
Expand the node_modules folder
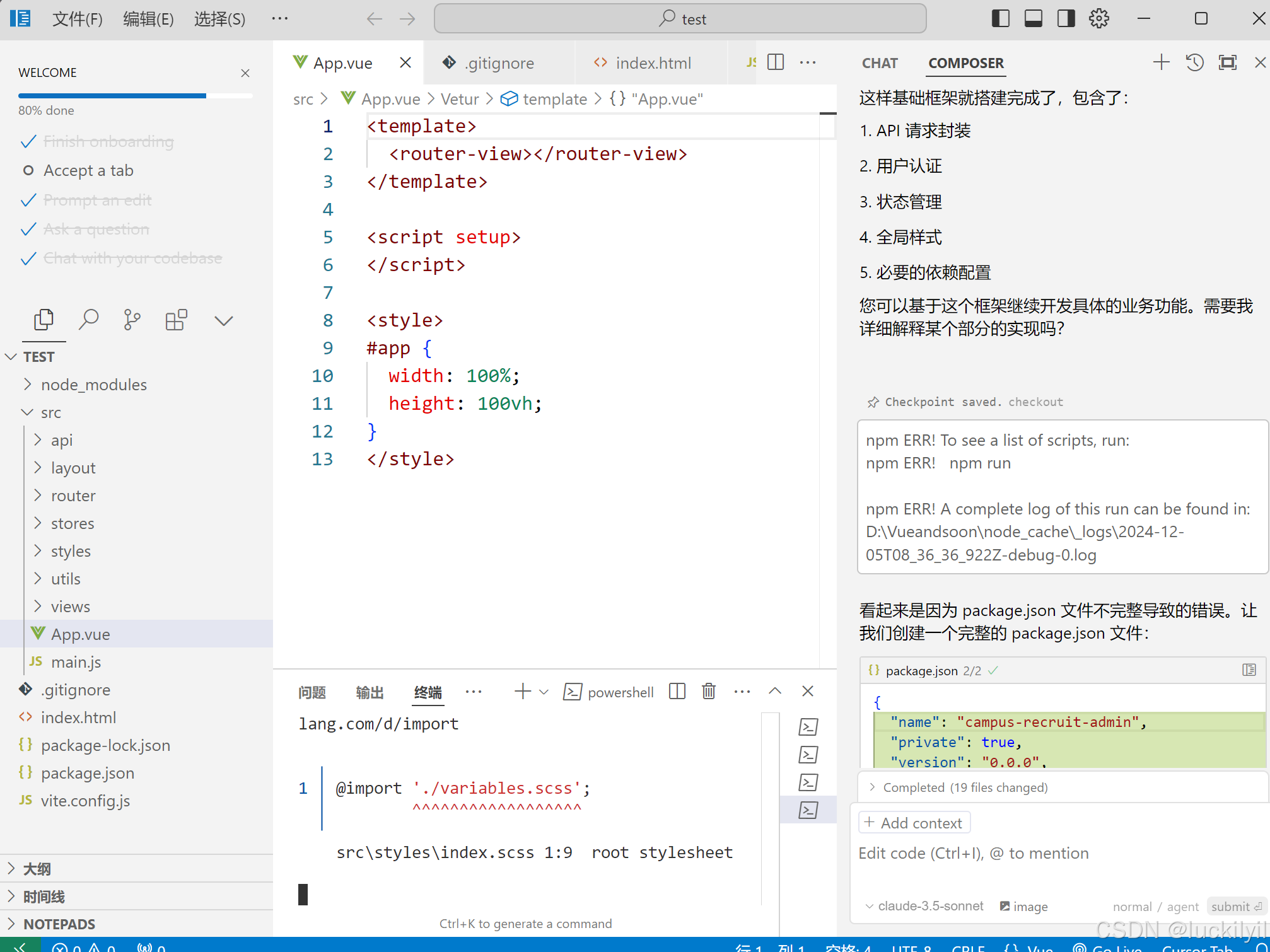pos(93,385)
